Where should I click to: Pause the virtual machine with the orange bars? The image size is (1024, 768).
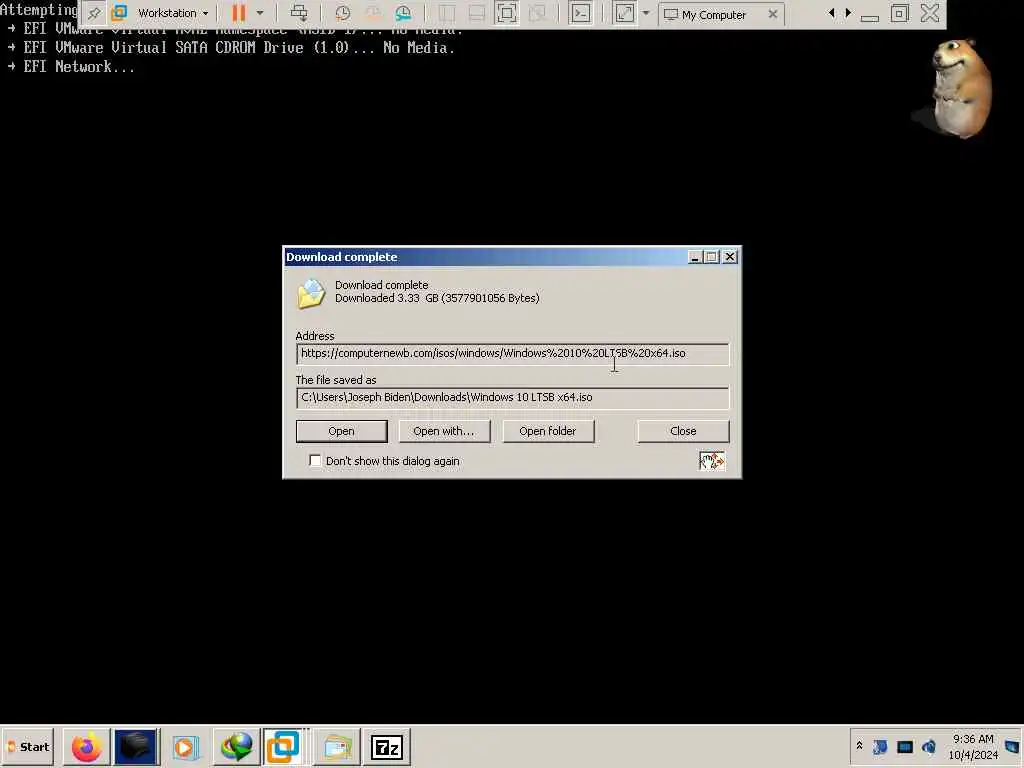238,13
